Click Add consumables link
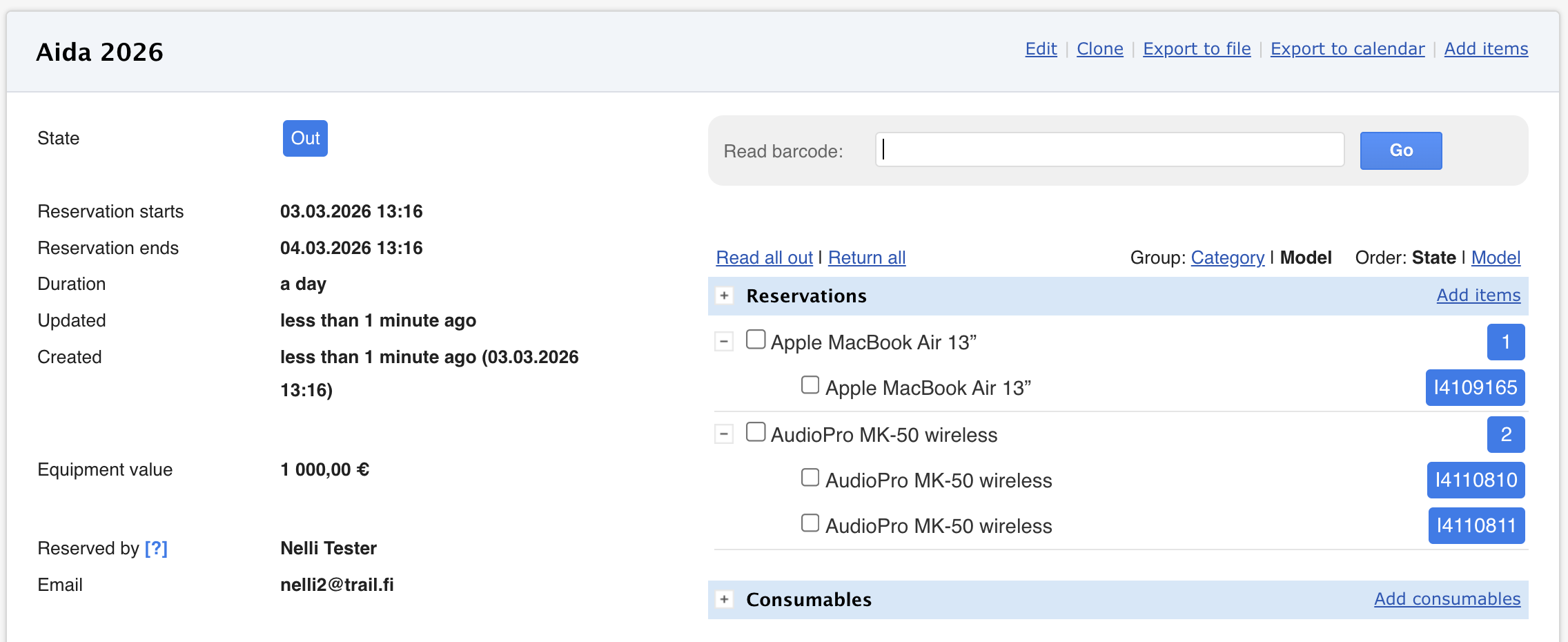Screen dimensions: 1568x642 [x=1447, y=599]
